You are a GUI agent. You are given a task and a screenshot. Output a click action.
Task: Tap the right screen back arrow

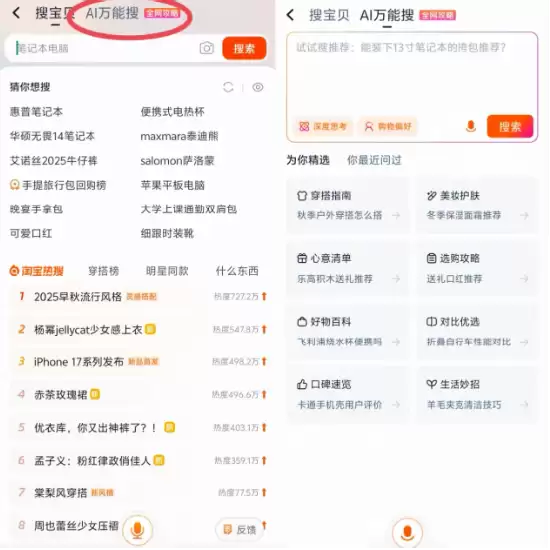pos(290,15)
